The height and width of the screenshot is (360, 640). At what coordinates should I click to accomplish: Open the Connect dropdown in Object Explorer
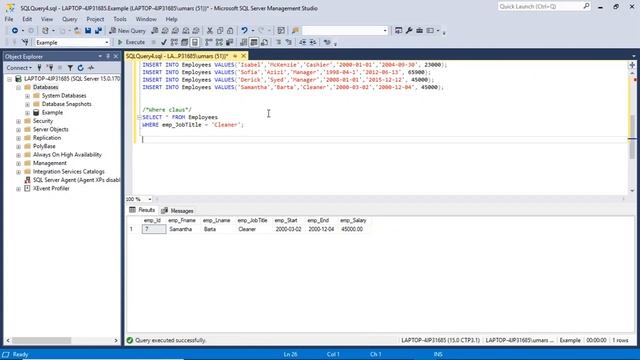pos(19,68)
